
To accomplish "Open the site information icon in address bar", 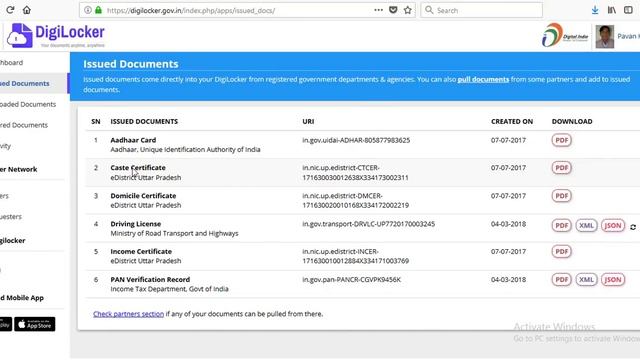I will pos(87,10).
